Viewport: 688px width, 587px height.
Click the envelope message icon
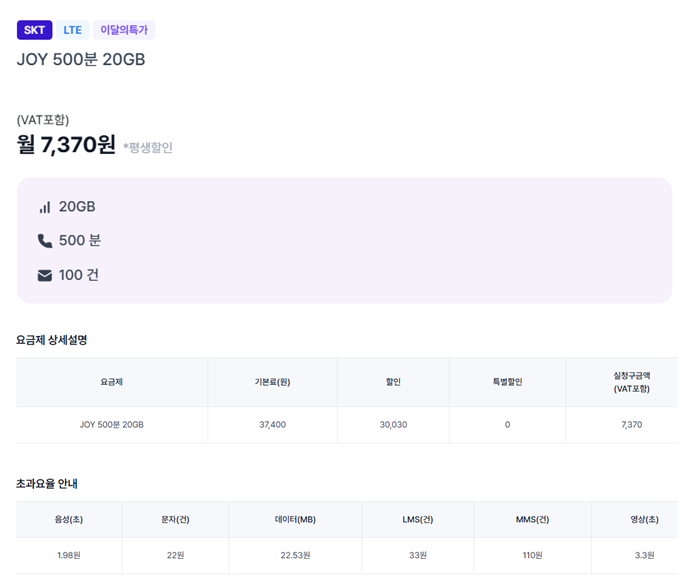coord(45,276)
